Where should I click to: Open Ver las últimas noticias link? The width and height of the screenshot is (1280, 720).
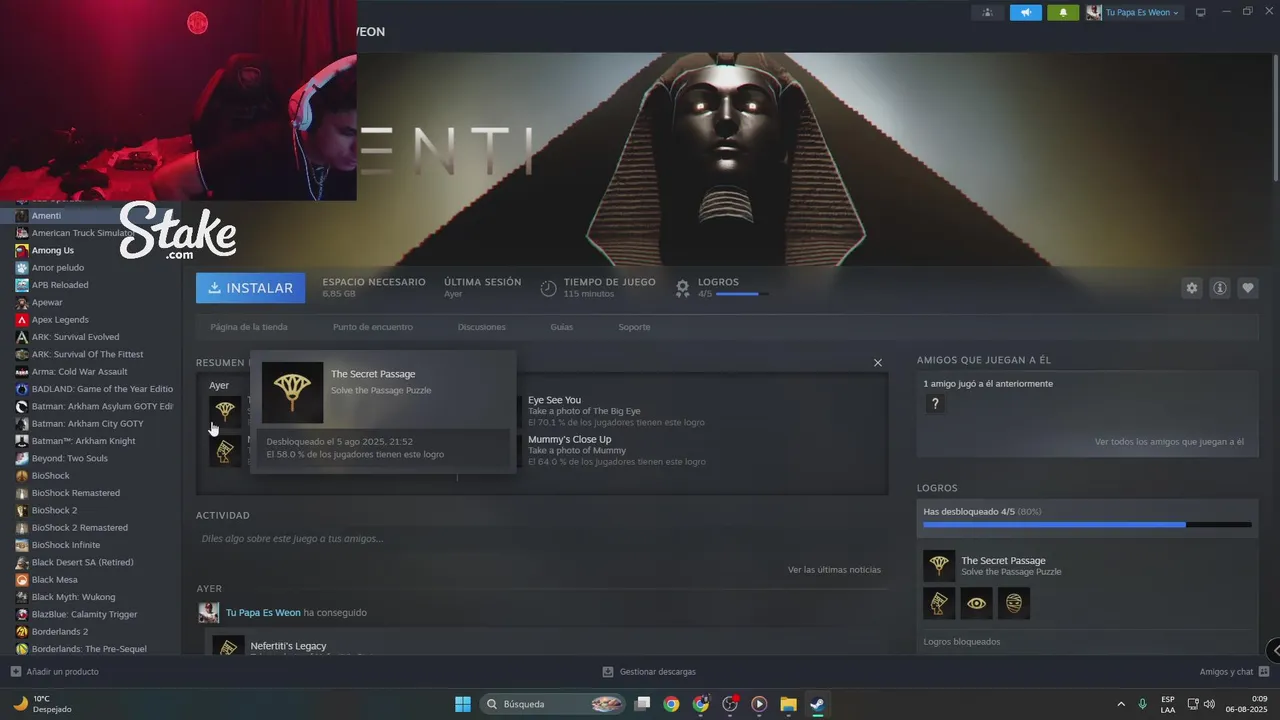tap(834, 570)
